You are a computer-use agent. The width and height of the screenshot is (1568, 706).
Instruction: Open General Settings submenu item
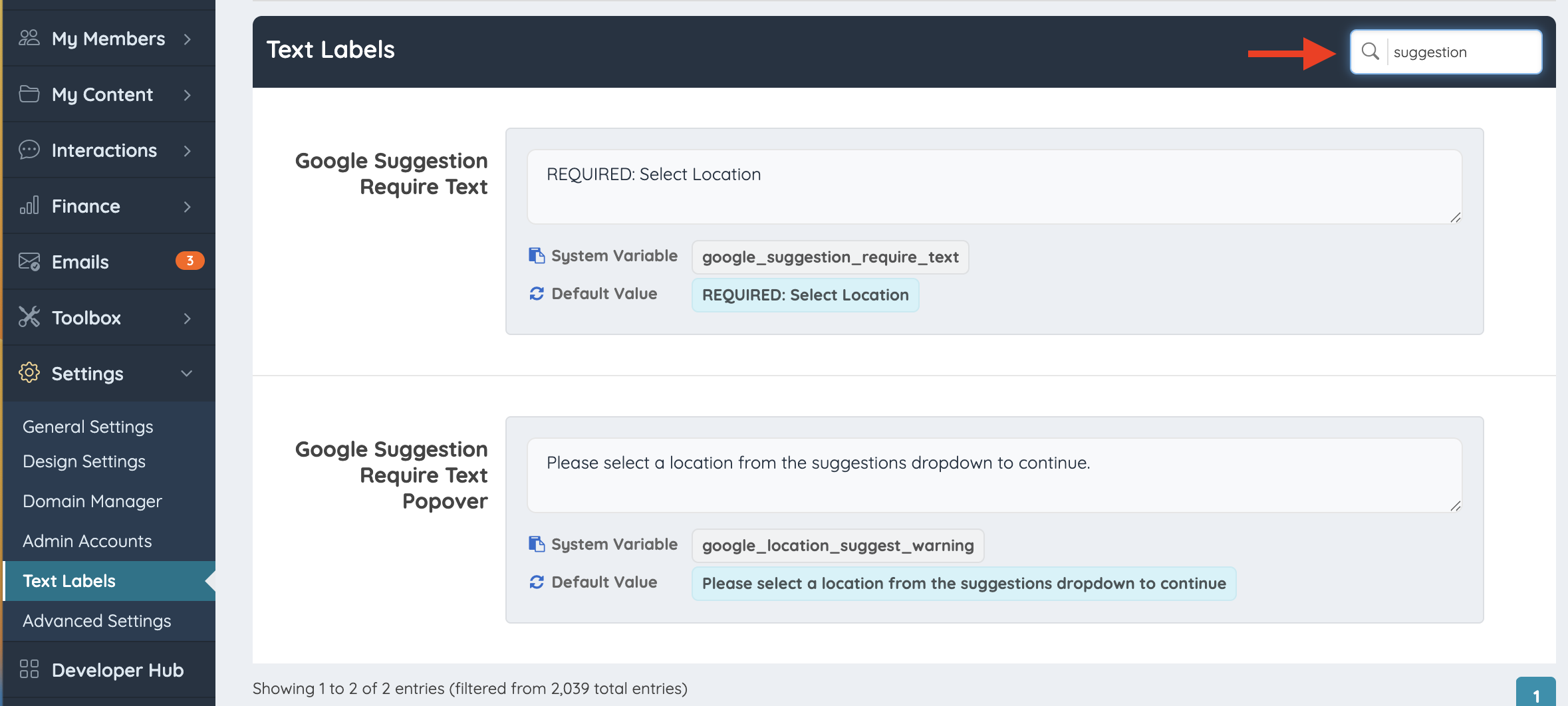[88, 427]
